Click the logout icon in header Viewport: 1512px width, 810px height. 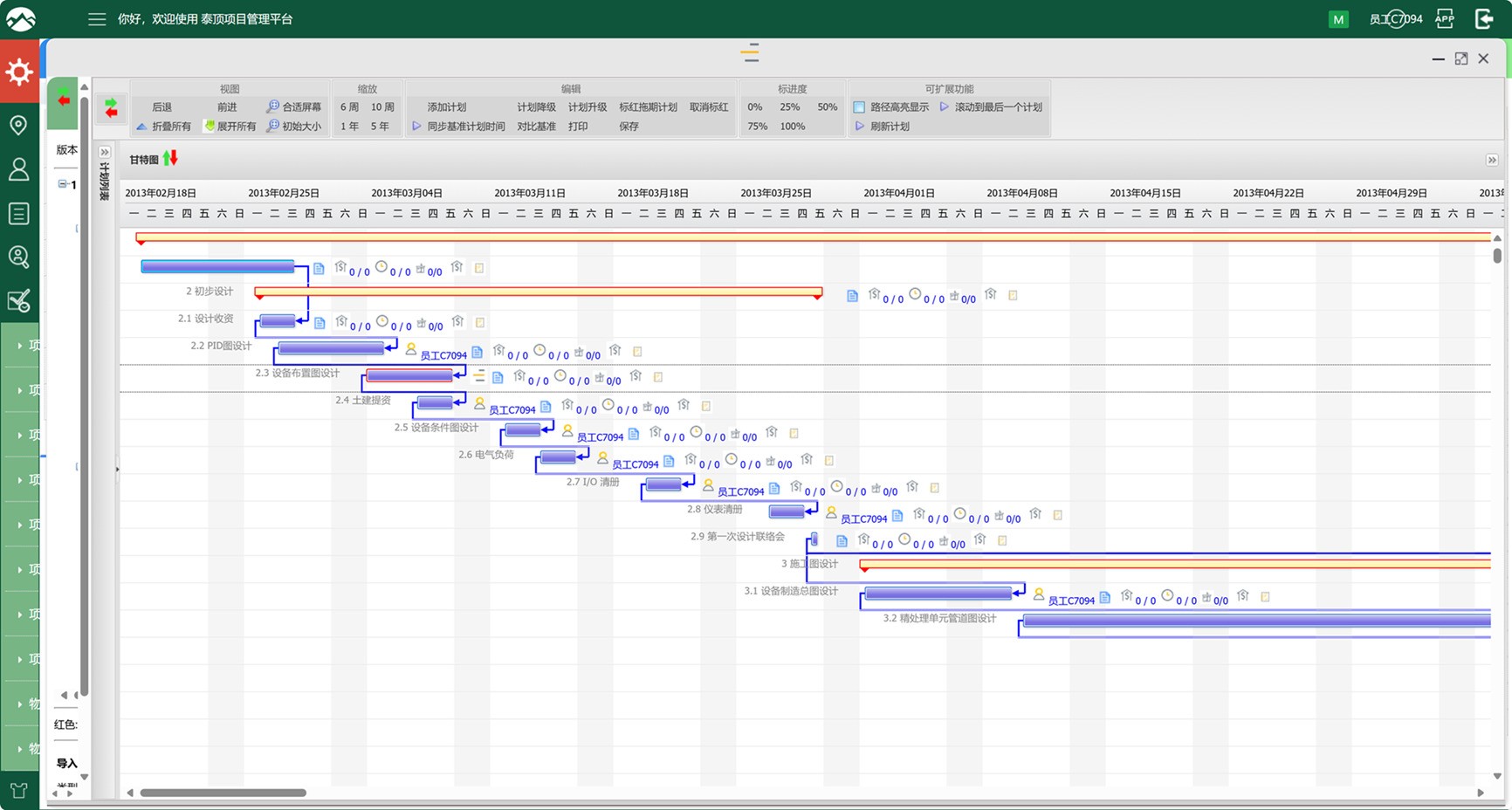click(x=1484, y=18)
